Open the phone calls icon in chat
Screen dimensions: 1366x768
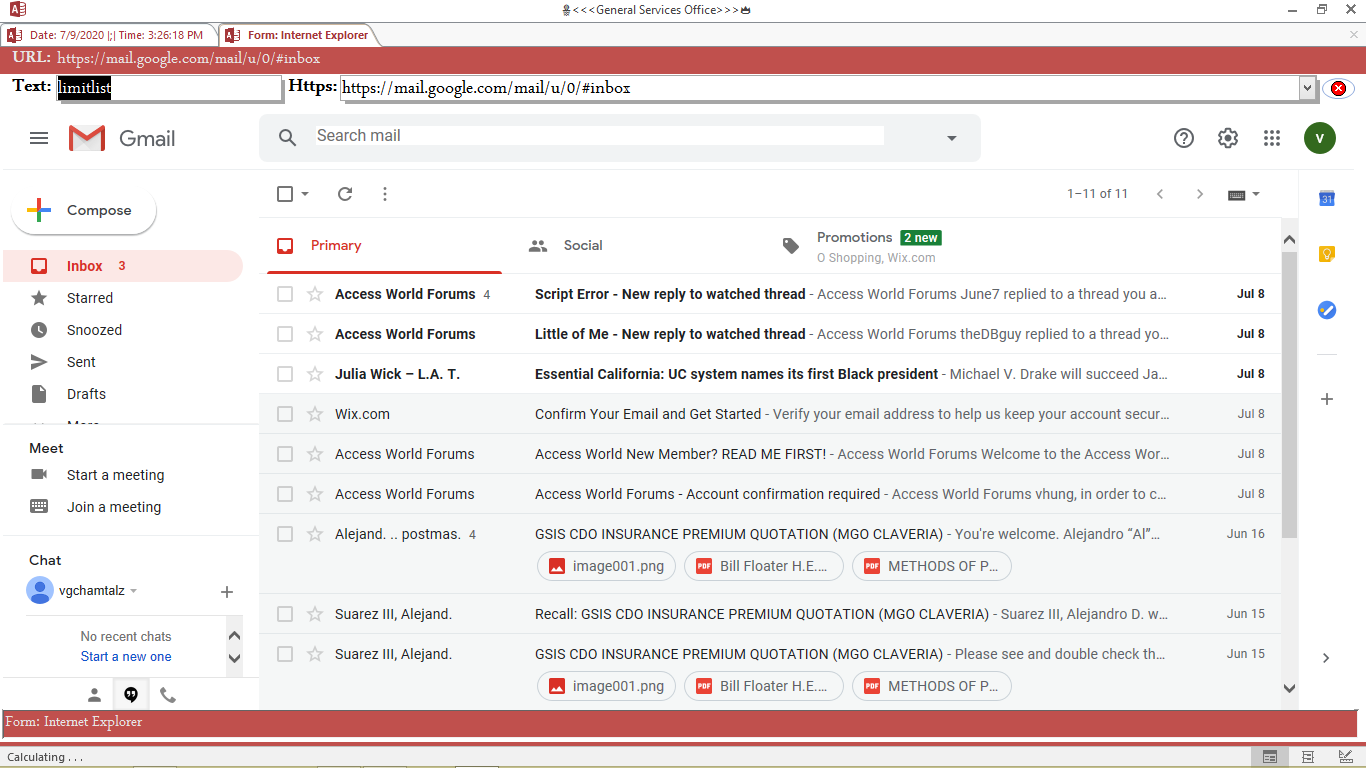(168, 695)
